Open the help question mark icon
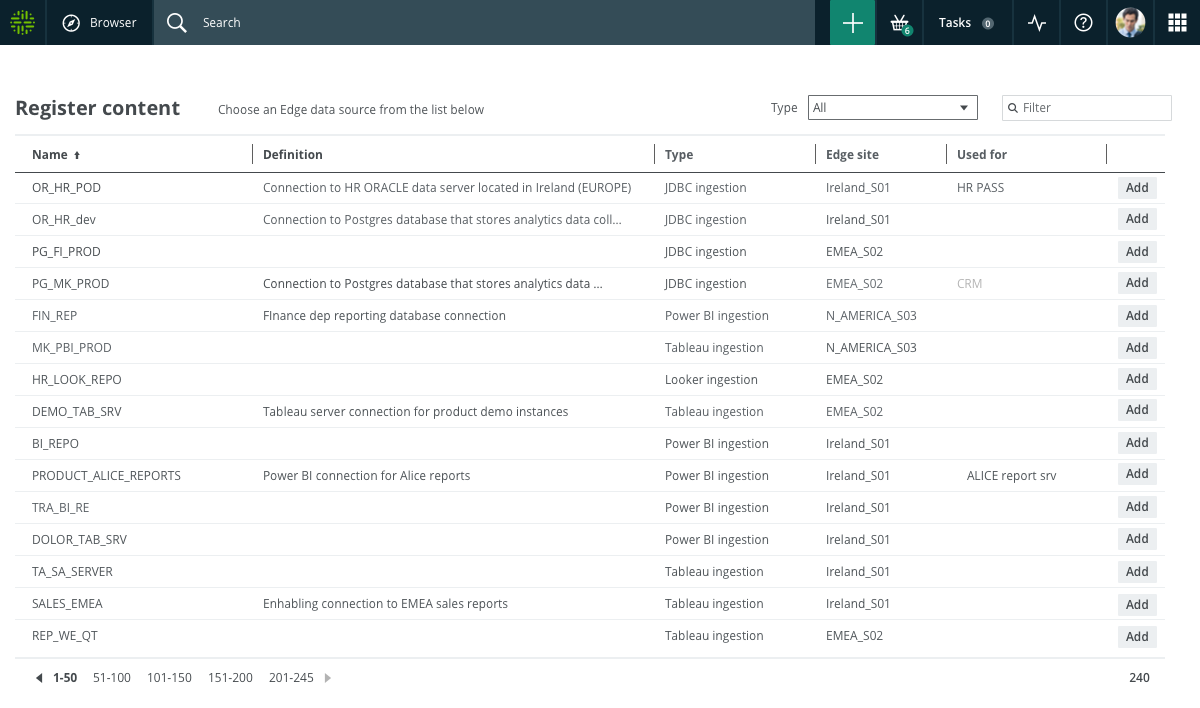Image resolution: width=1200 pixels, height=708 pixels. pyautogui.click(x=1083, y=23)
